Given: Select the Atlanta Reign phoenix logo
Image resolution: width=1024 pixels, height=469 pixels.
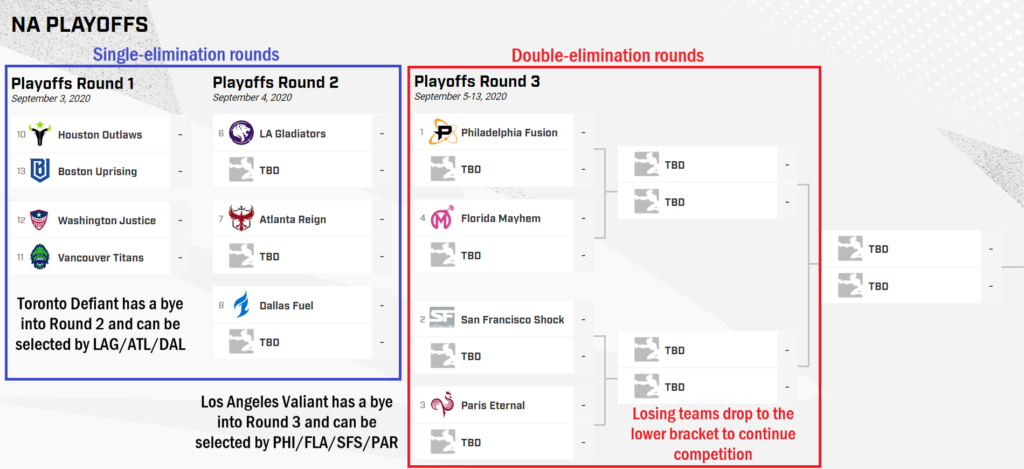Looking at the screenshot, I should tap(242, 219).
